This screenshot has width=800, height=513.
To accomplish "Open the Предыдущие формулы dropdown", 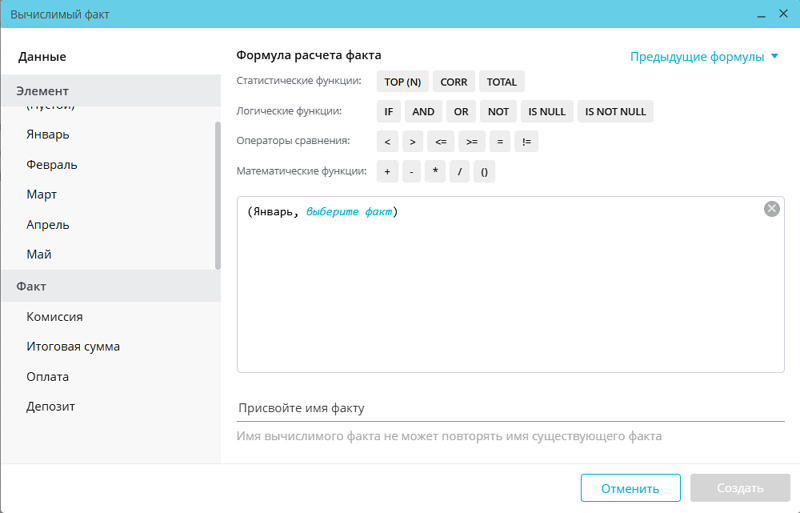I will coord(704,57).
